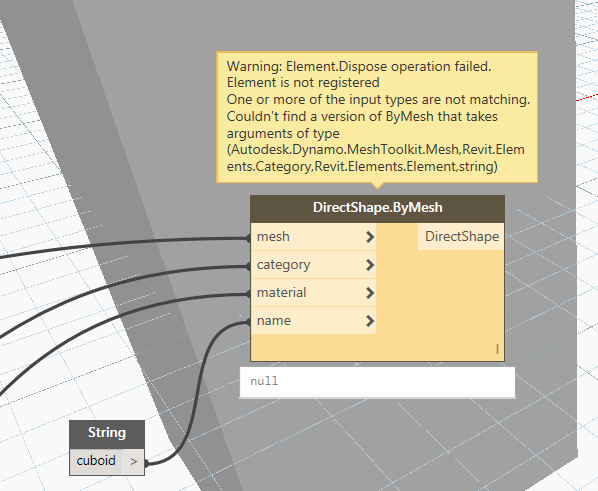Image resolution: width=598 pixels, height=491 pixels.
Task: Expand the name port chevron
Action: click(x=370, y=321)
